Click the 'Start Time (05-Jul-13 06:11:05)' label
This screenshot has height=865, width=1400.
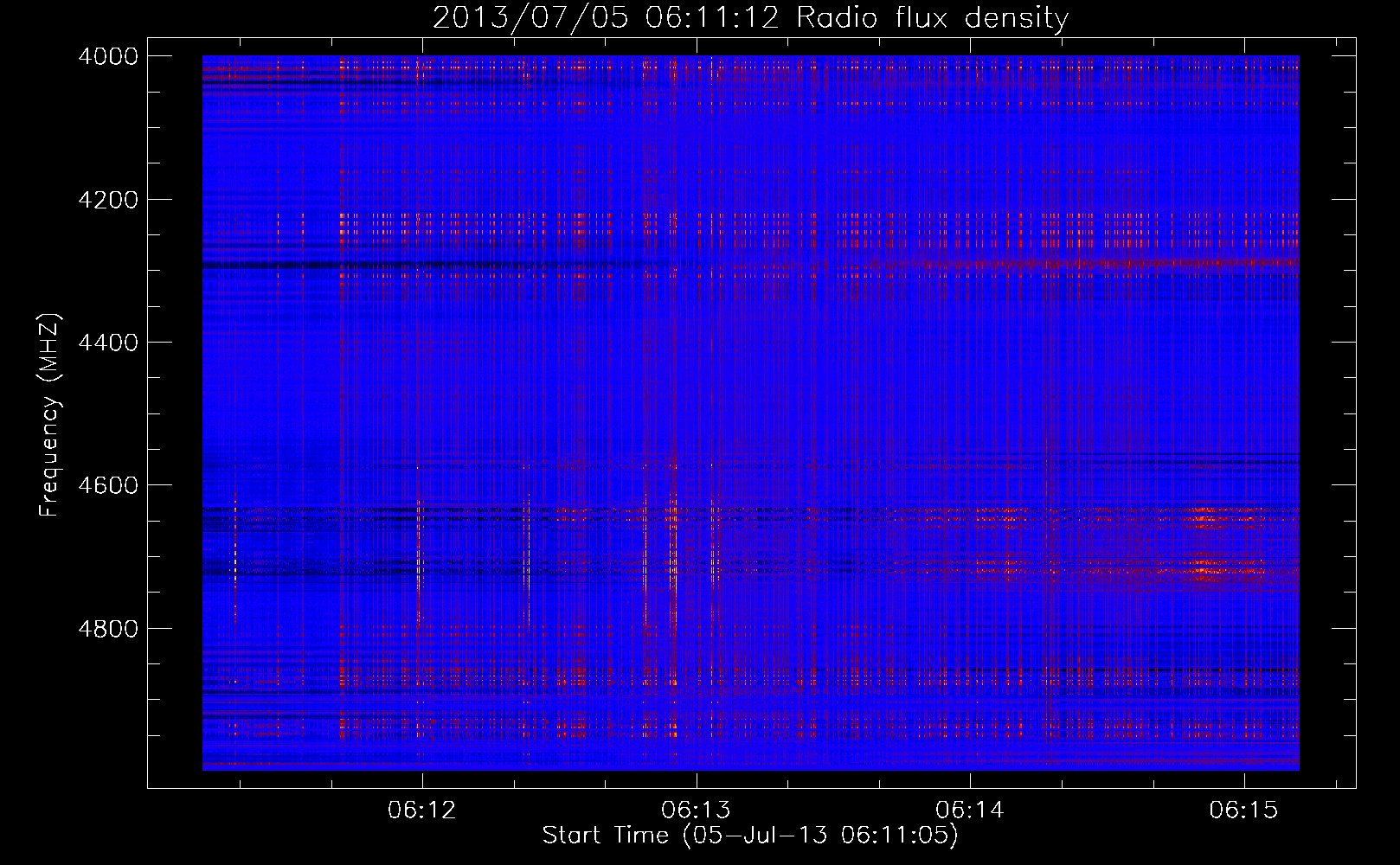[x=750, y=836]
